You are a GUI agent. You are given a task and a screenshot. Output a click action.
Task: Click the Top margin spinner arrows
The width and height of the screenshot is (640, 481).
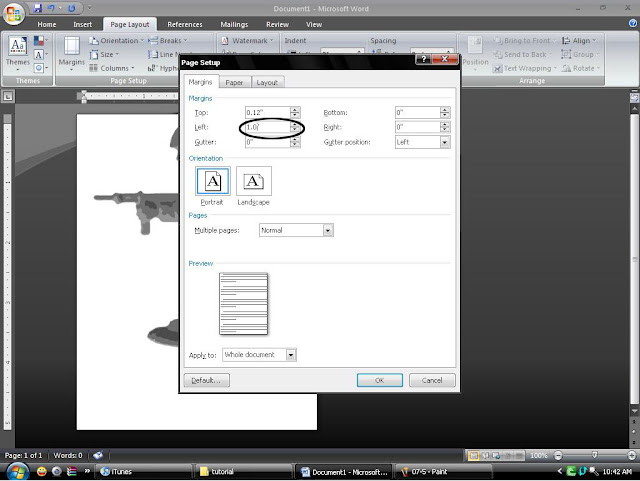[295, 112]
